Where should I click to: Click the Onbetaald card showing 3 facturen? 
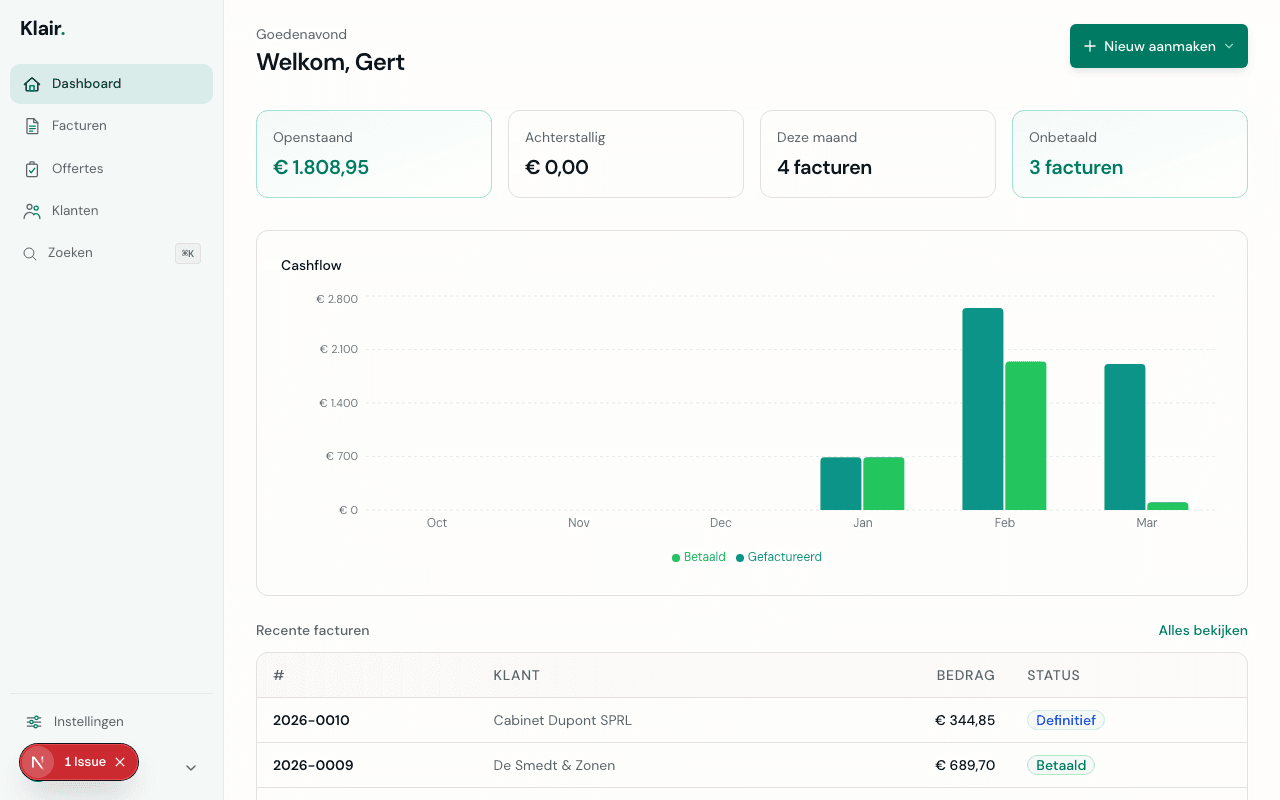1129,154
